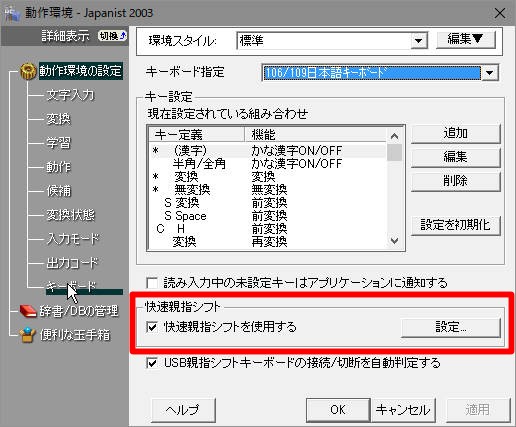
Task: Select 変換 in the settings tree
Action: 58,119
